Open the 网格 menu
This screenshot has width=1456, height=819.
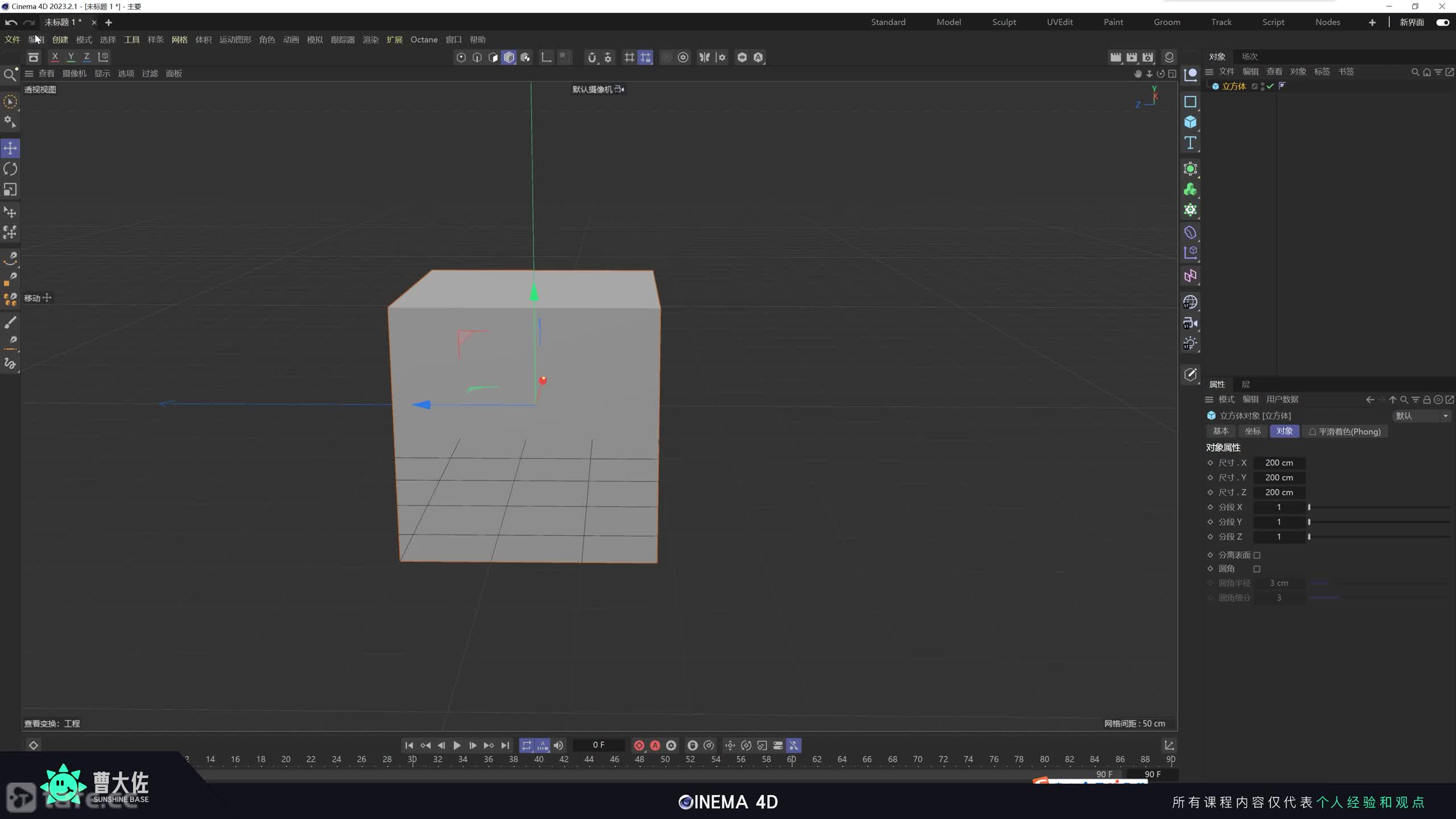click(x=179, y=40)
